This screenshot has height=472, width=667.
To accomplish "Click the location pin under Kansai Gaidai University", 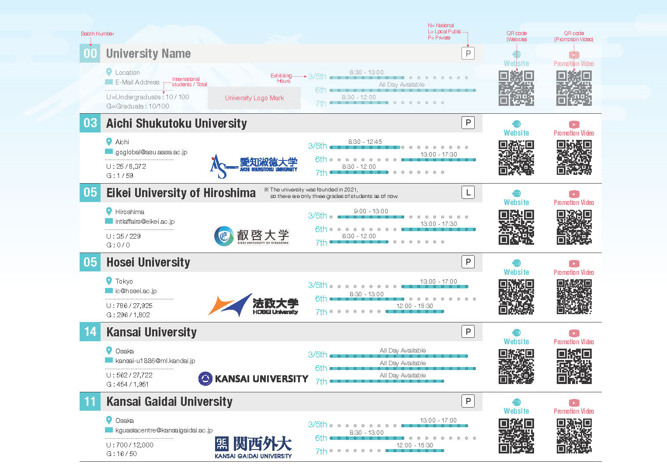I will tap(109, 420).
